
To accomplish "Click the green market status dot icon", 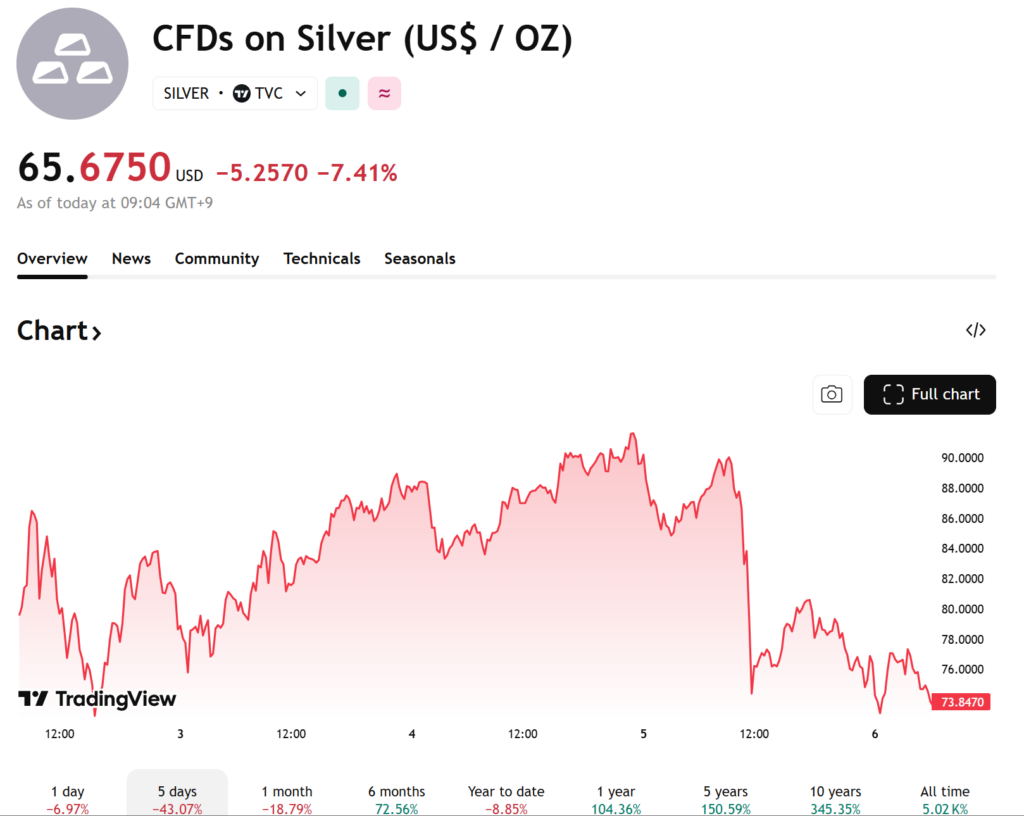I will pos(342,93).
